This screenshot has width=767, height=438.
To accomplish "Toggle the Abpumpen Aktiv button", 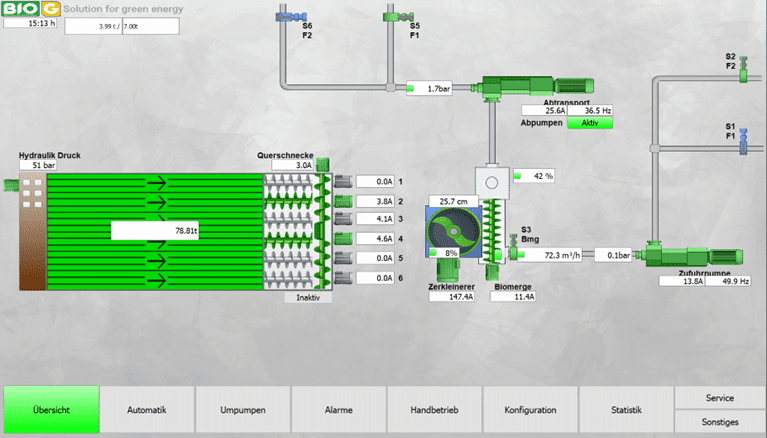I will 589,123.
